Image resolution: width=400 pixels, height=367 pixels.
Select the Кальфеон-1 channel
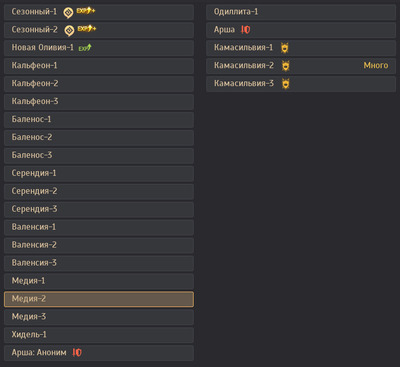tap(99, 66)
